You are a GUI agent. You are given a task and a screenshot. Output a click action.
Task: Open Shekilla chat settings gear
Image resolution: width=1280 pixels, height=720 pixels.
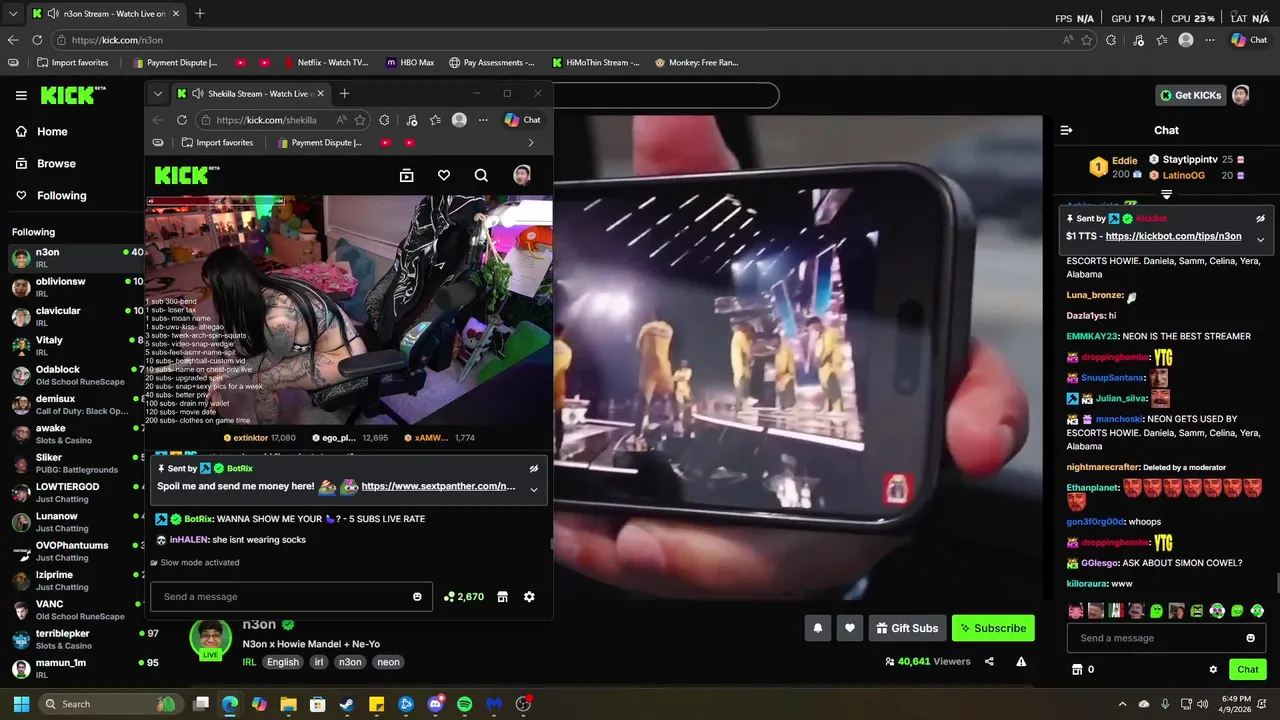pos(529,597)
